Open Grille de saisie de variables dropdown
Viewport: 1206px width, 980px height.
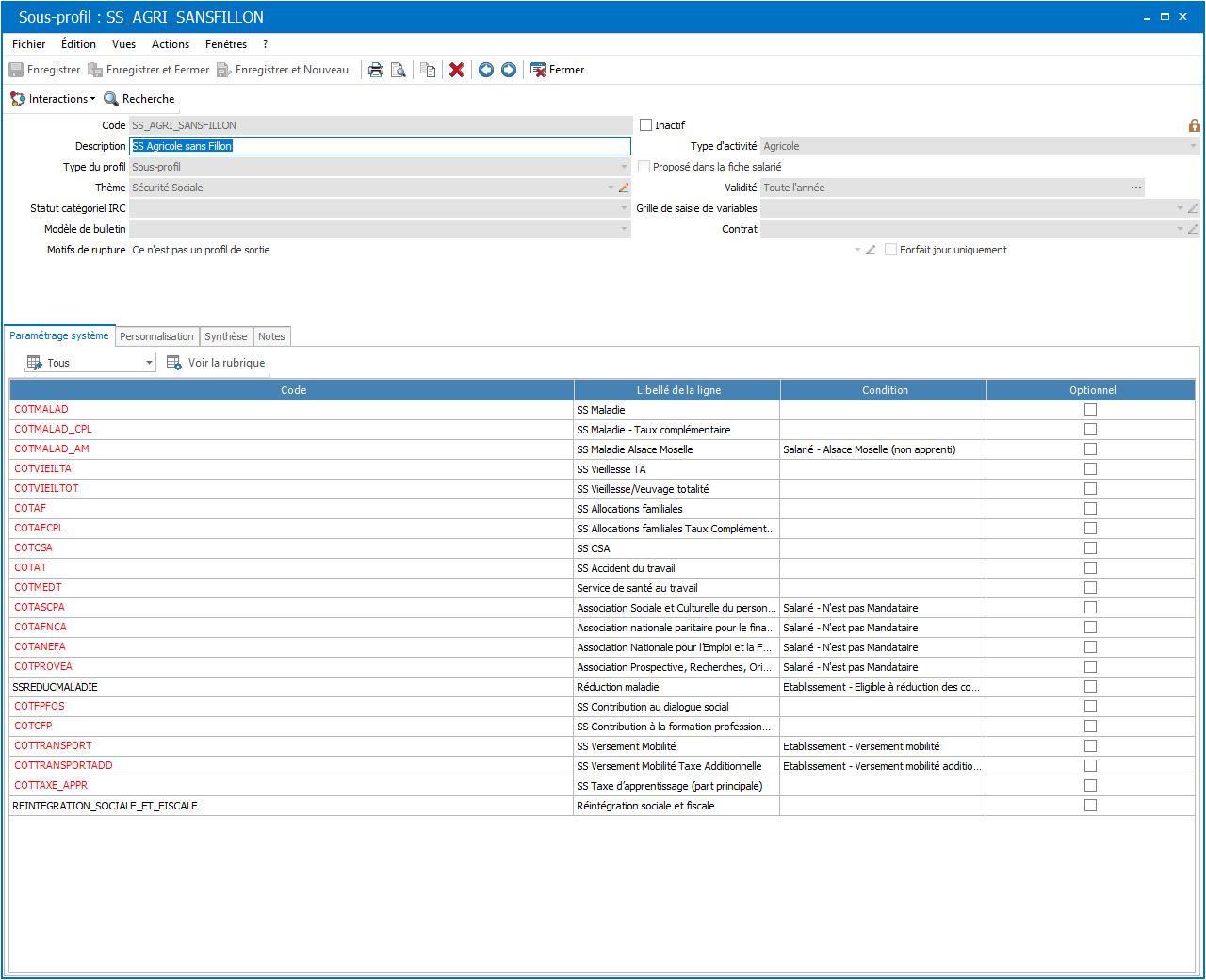pyautogui.click(x=1180, y=208)
